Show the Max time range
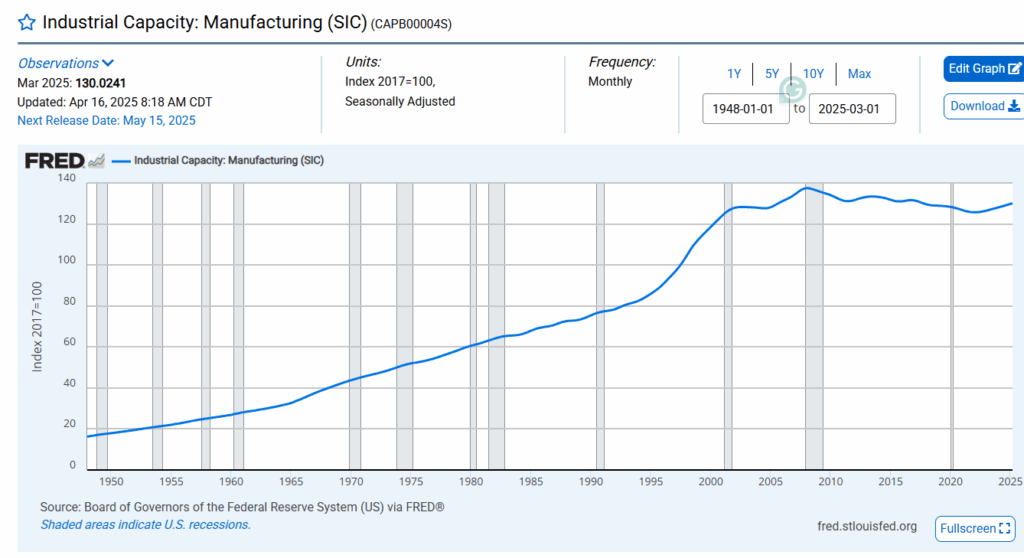The height and width of the screenshot is (558, 1024). (x=859, y=74)
